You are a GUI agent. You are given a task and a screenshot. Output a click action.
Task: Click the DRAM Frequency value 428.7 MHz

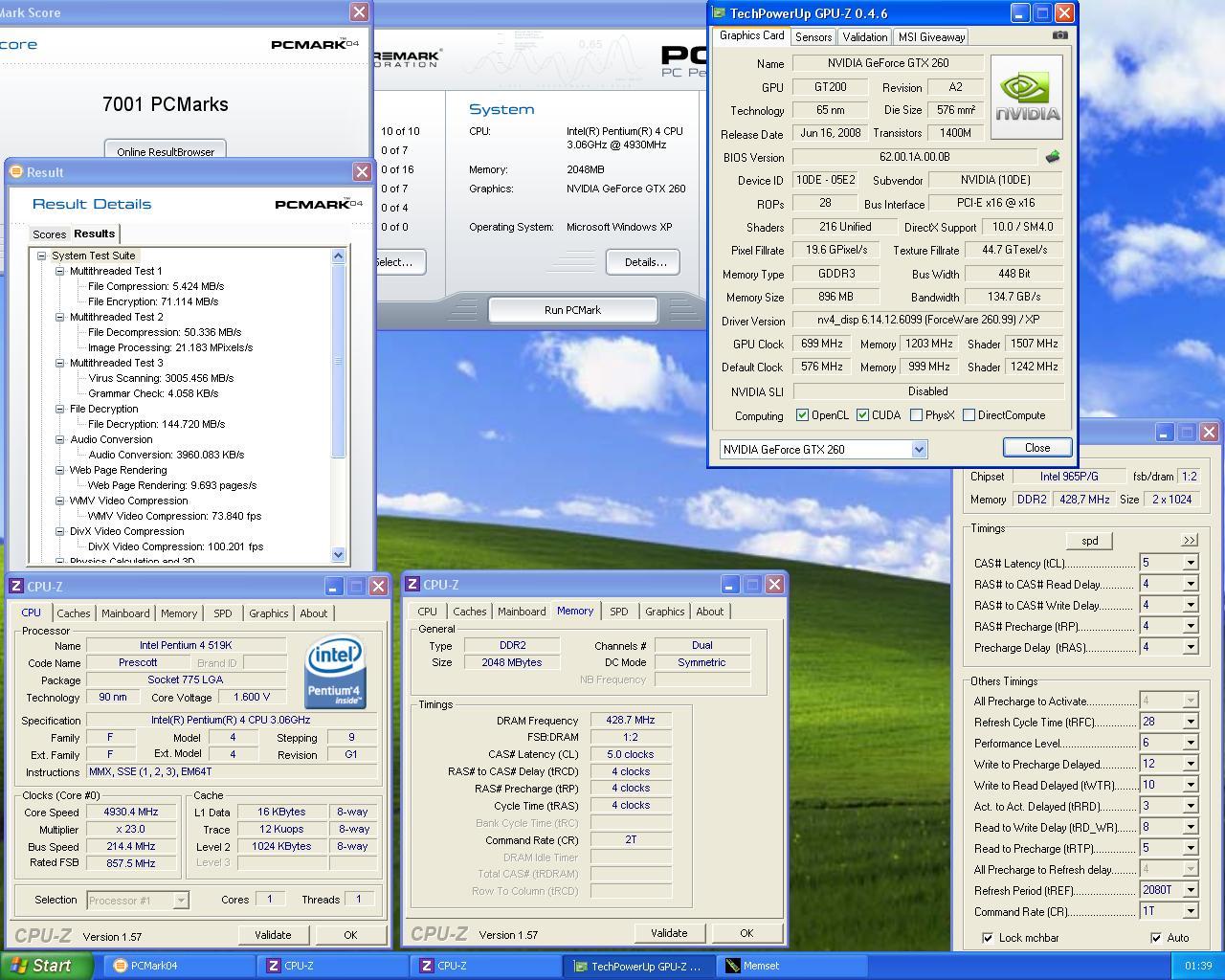pos(631,720)
